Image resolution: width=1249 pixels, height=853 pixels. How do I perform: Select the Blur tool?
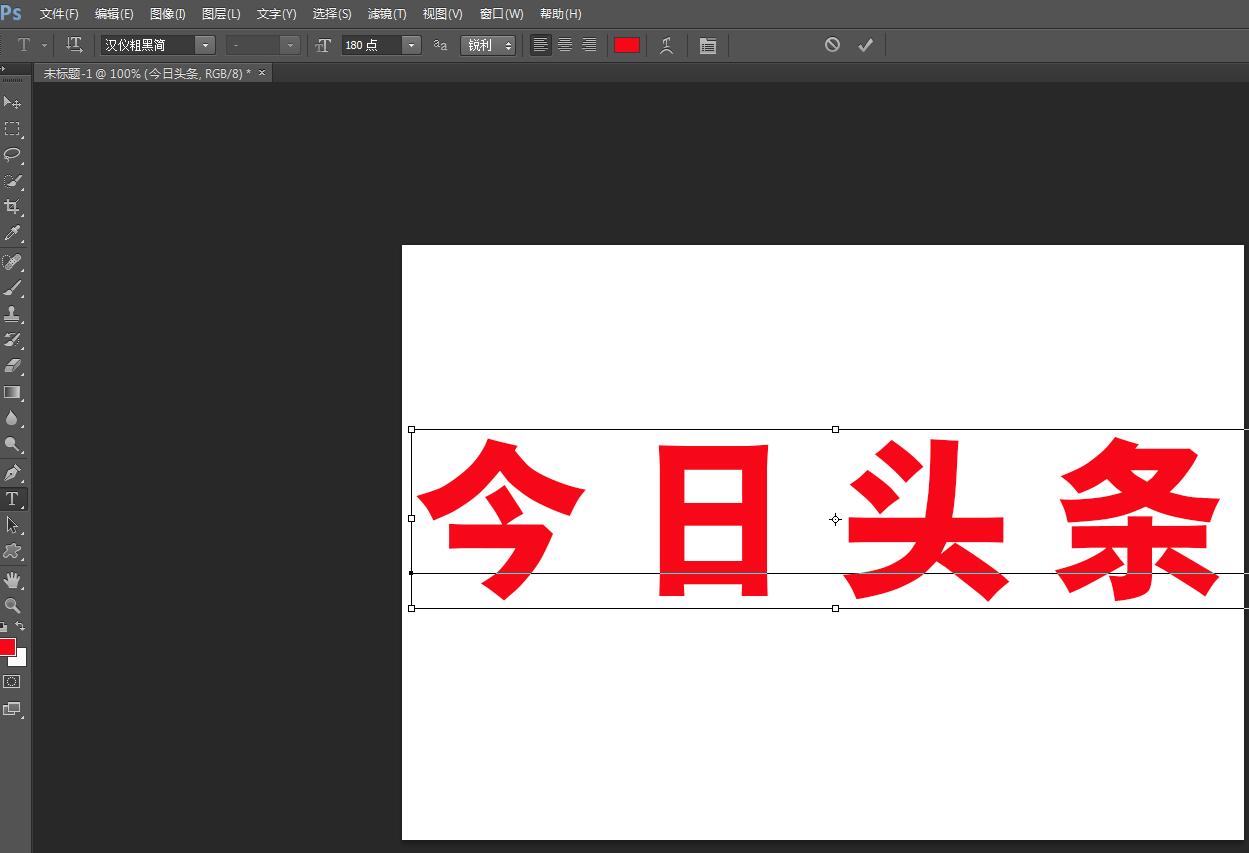(12, 418)
